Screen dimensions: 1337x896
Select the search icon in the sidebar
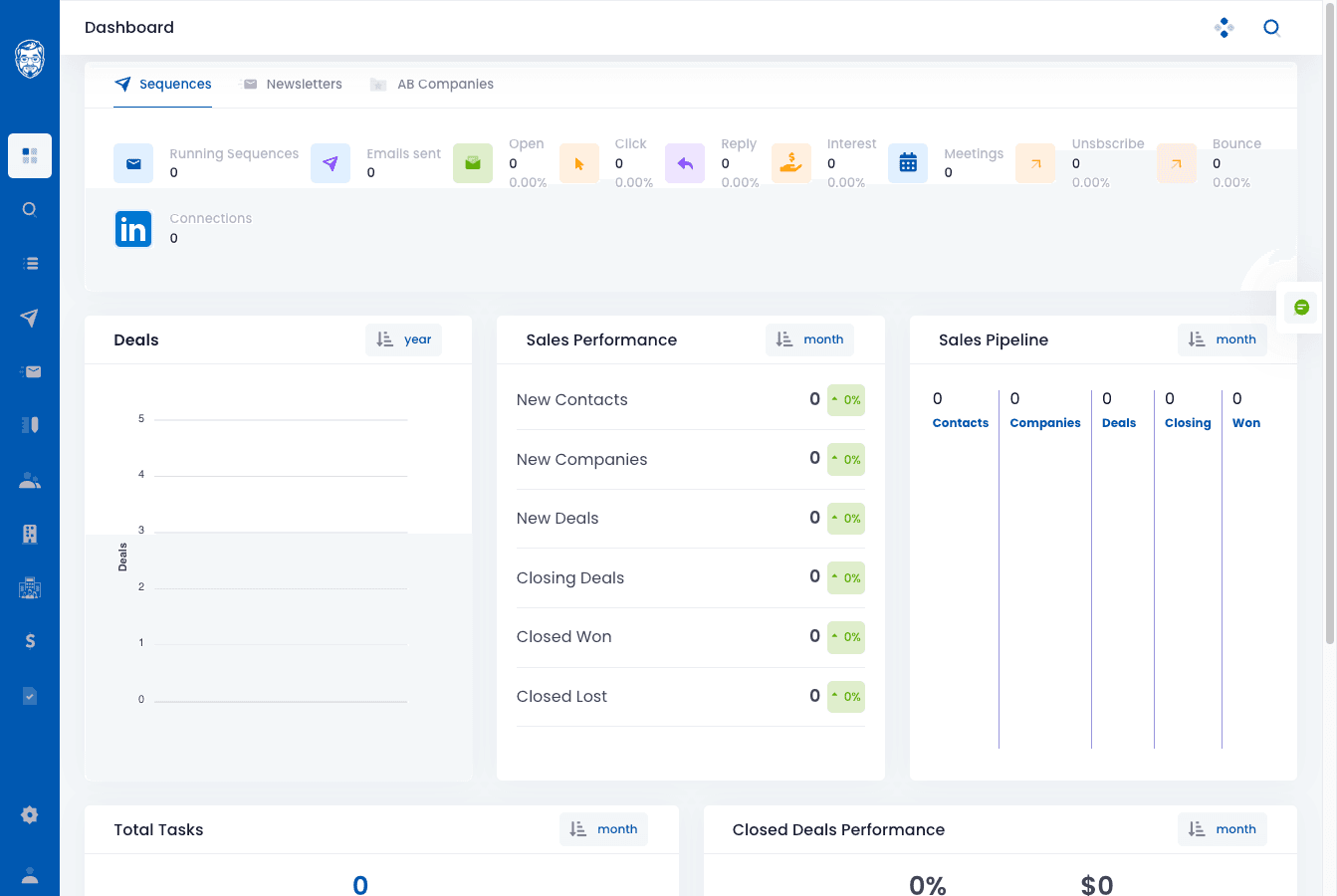29,209
